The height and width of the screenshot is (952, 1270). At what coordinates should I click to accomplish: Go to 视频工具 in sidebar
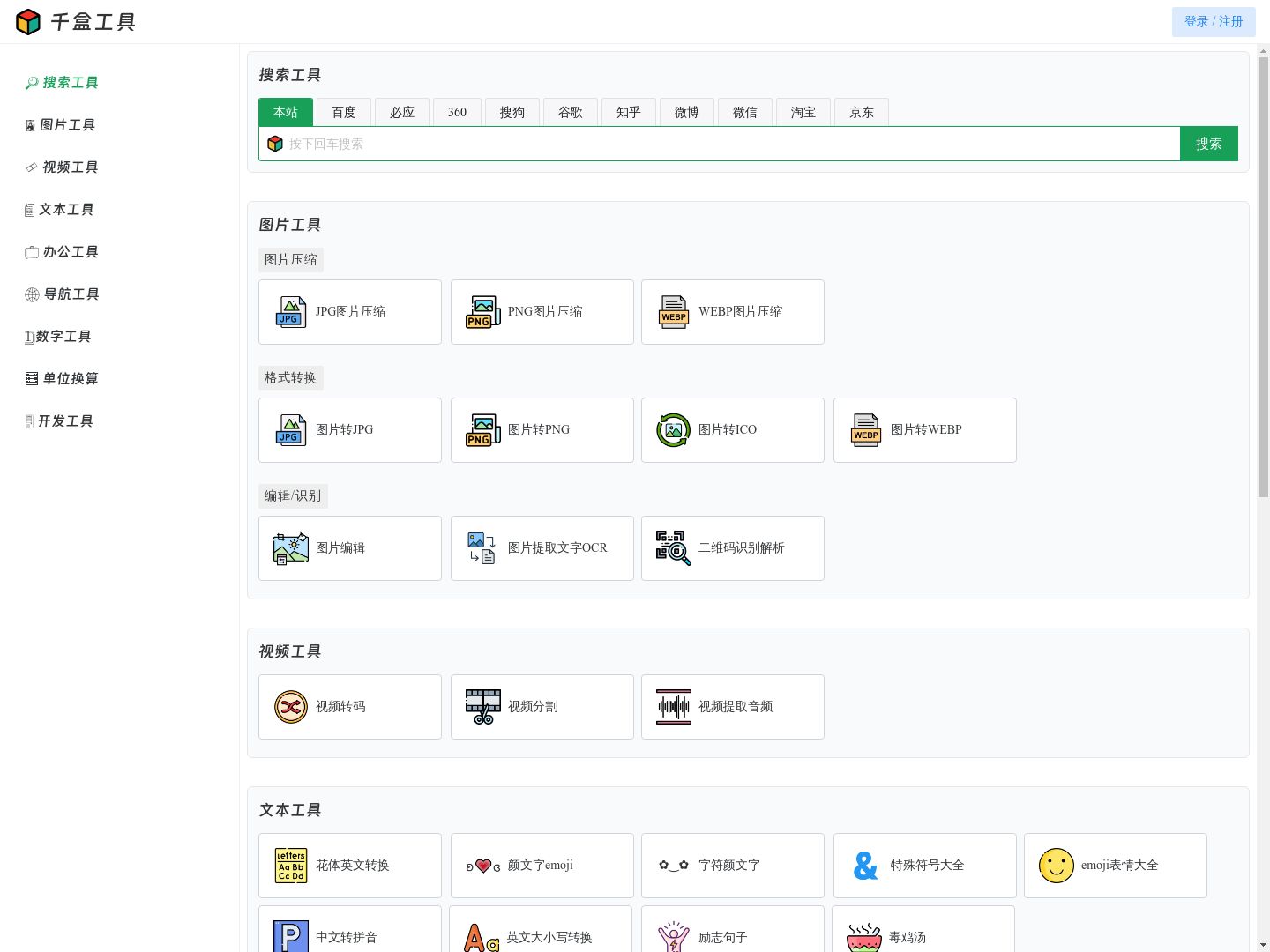click(62, 167)
